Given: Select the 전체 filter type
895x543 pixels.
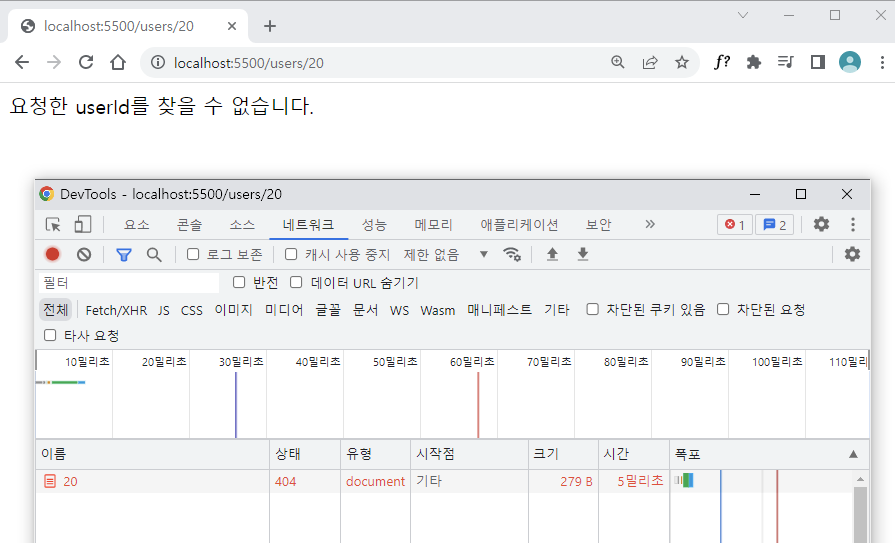Looking at the screenshot, I should click(55, 309).
